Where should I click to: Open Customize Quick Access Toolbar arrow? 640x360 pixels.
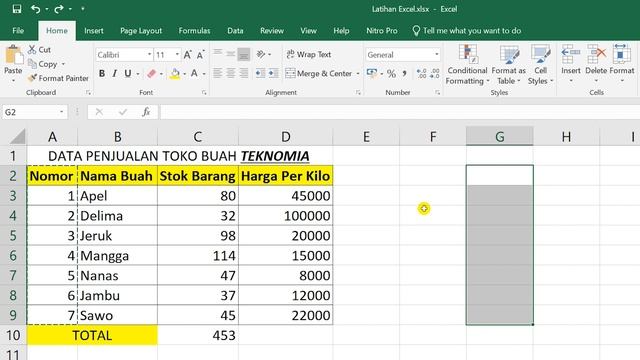point(83,9)
